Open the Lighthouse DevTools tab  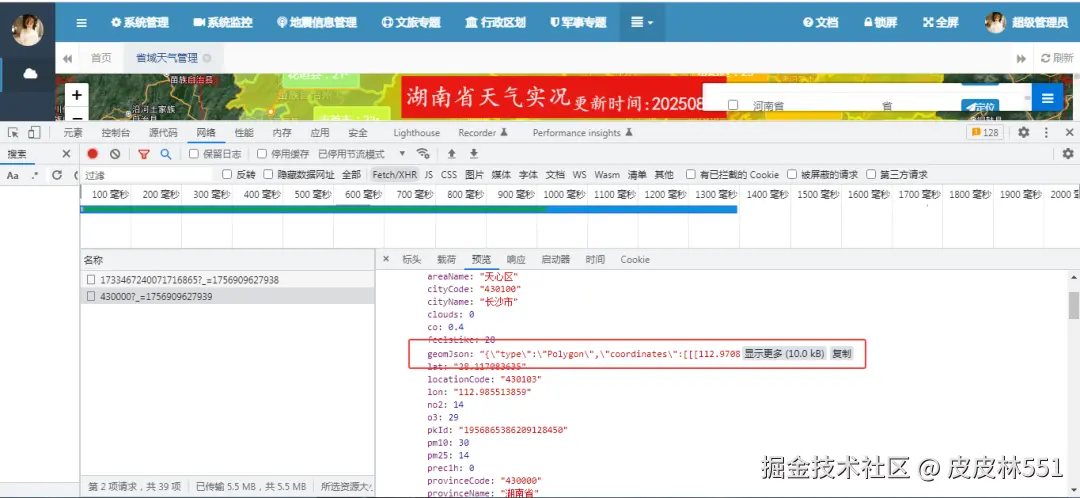point(417,133)
